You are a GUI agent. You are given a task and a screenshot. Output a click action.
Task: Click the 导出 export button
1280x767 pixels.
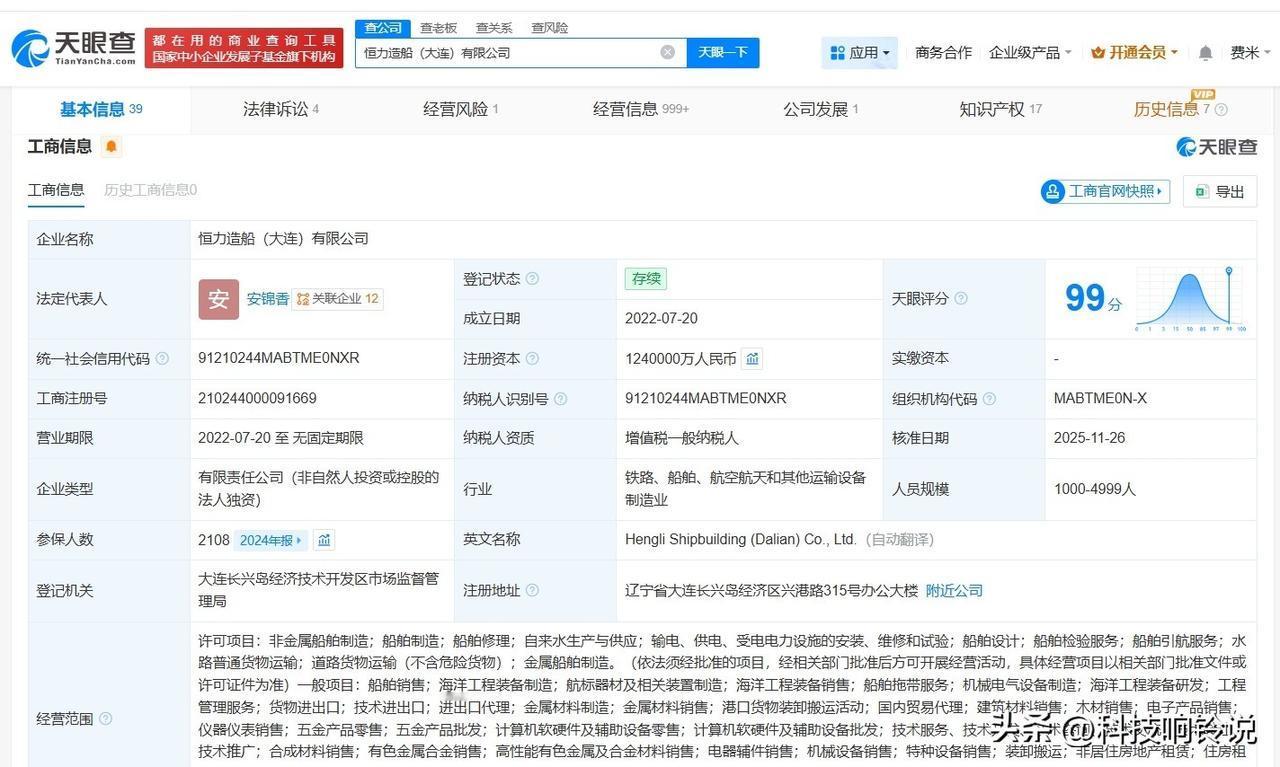click(1220, 191)
